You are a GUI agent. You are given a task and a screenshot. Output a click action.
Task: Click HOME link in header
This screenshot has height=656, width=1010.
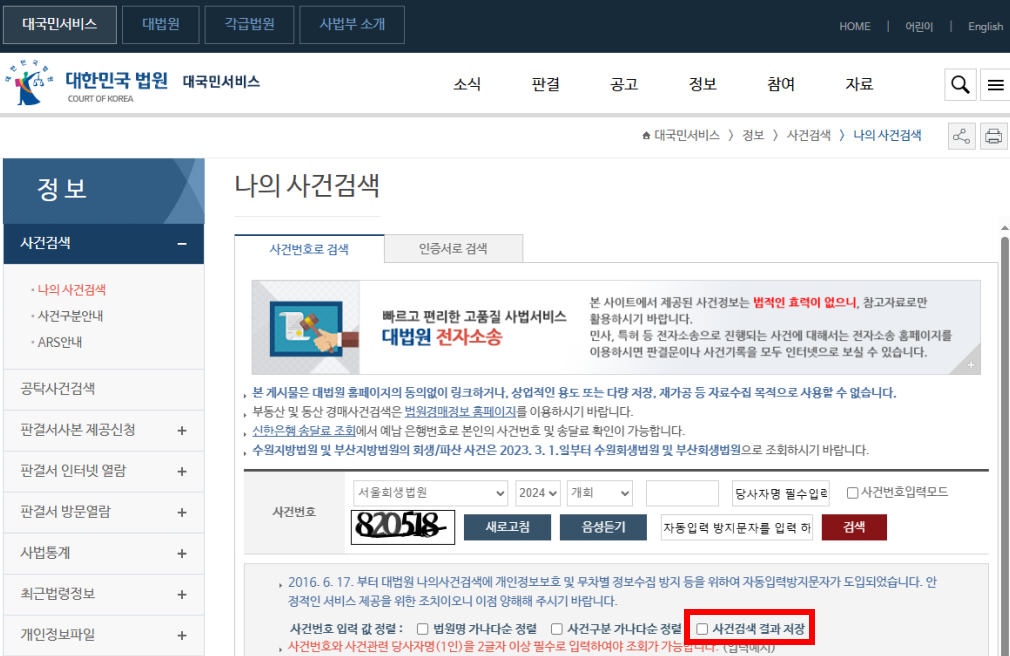click(855, 26)
